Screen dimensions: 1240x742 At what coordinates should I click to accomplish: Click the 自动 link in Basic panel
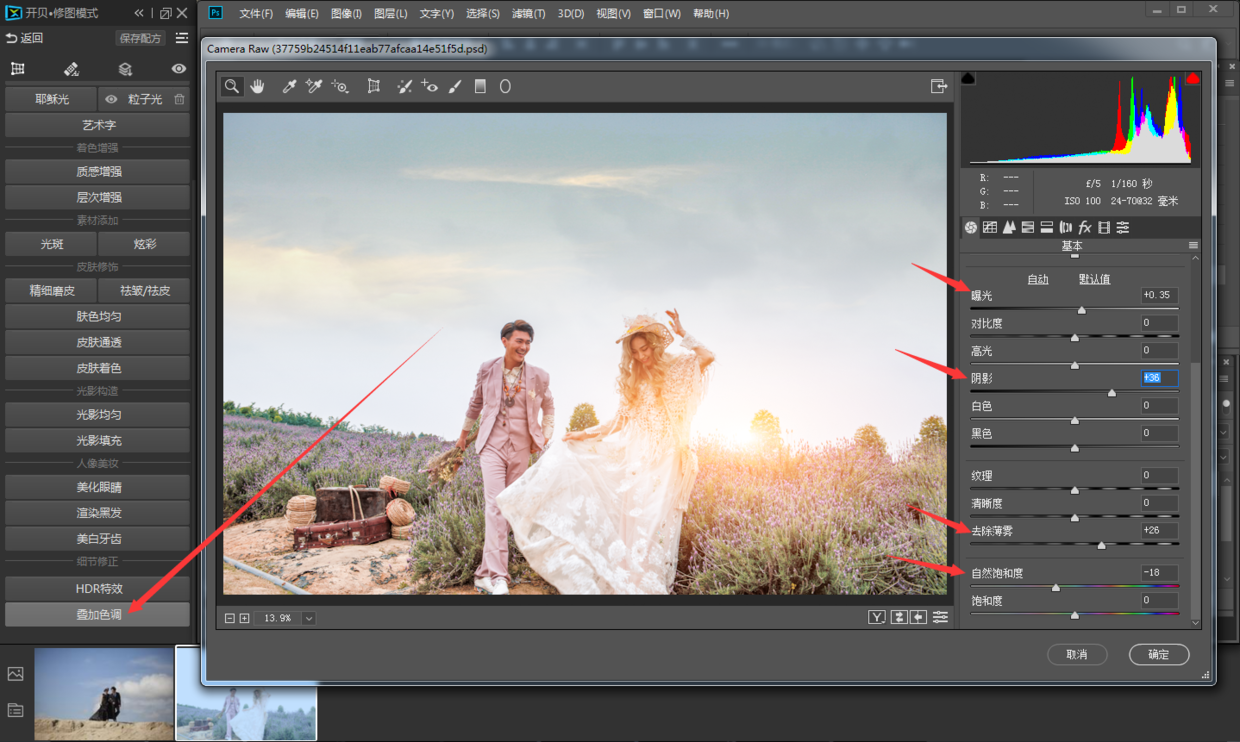coord(1038,279)
